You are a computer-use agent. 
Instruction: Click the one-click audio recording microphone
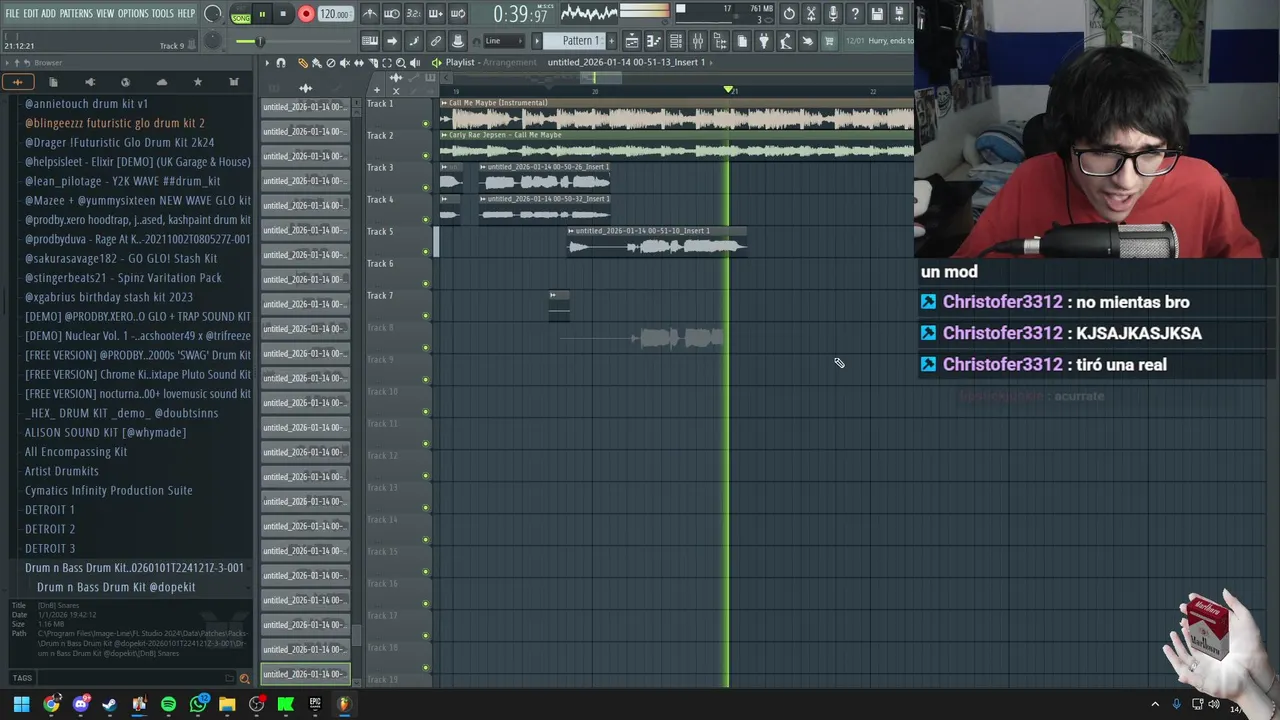[x=833, y=14]
